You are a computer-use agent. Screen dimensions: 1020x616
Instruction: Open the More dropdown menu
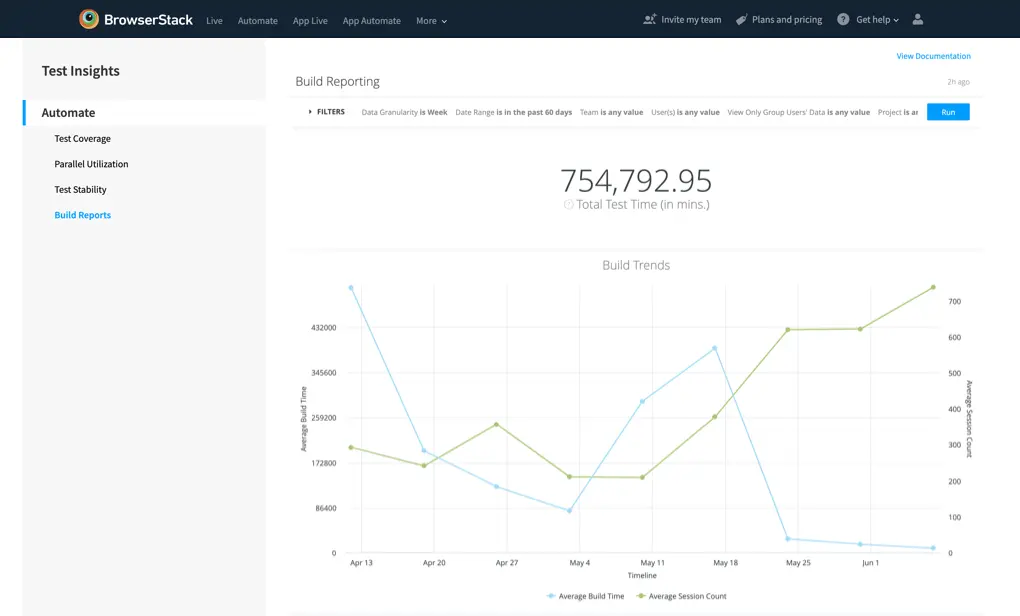click(x=431, y=20)
